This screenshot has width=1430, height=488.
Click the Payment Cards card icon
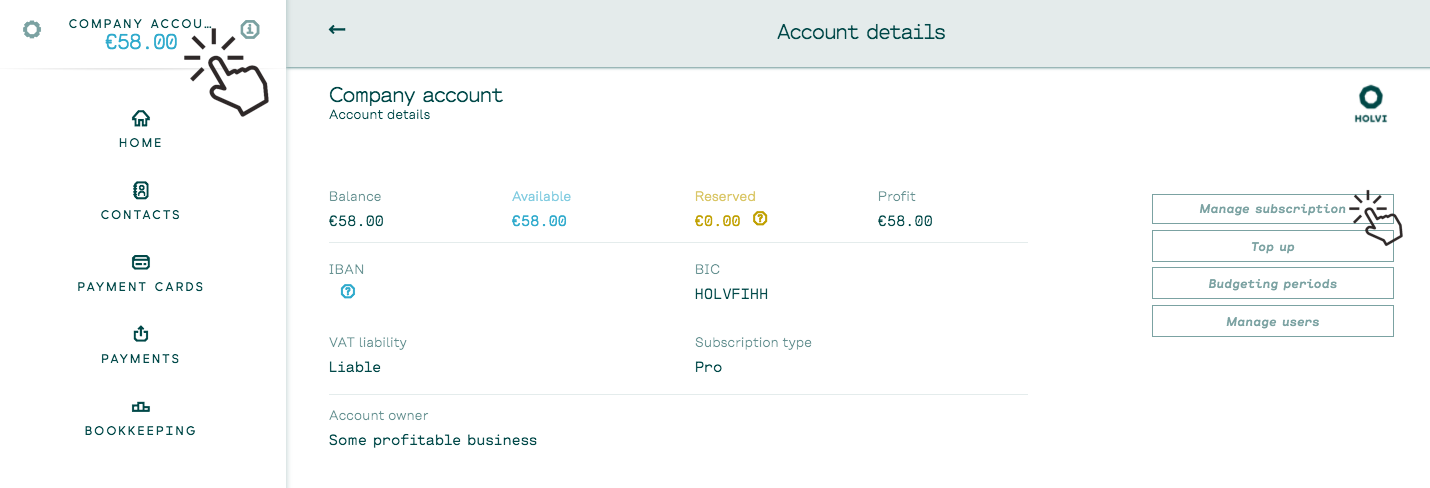pyautogui.click(x=141, y=262)
